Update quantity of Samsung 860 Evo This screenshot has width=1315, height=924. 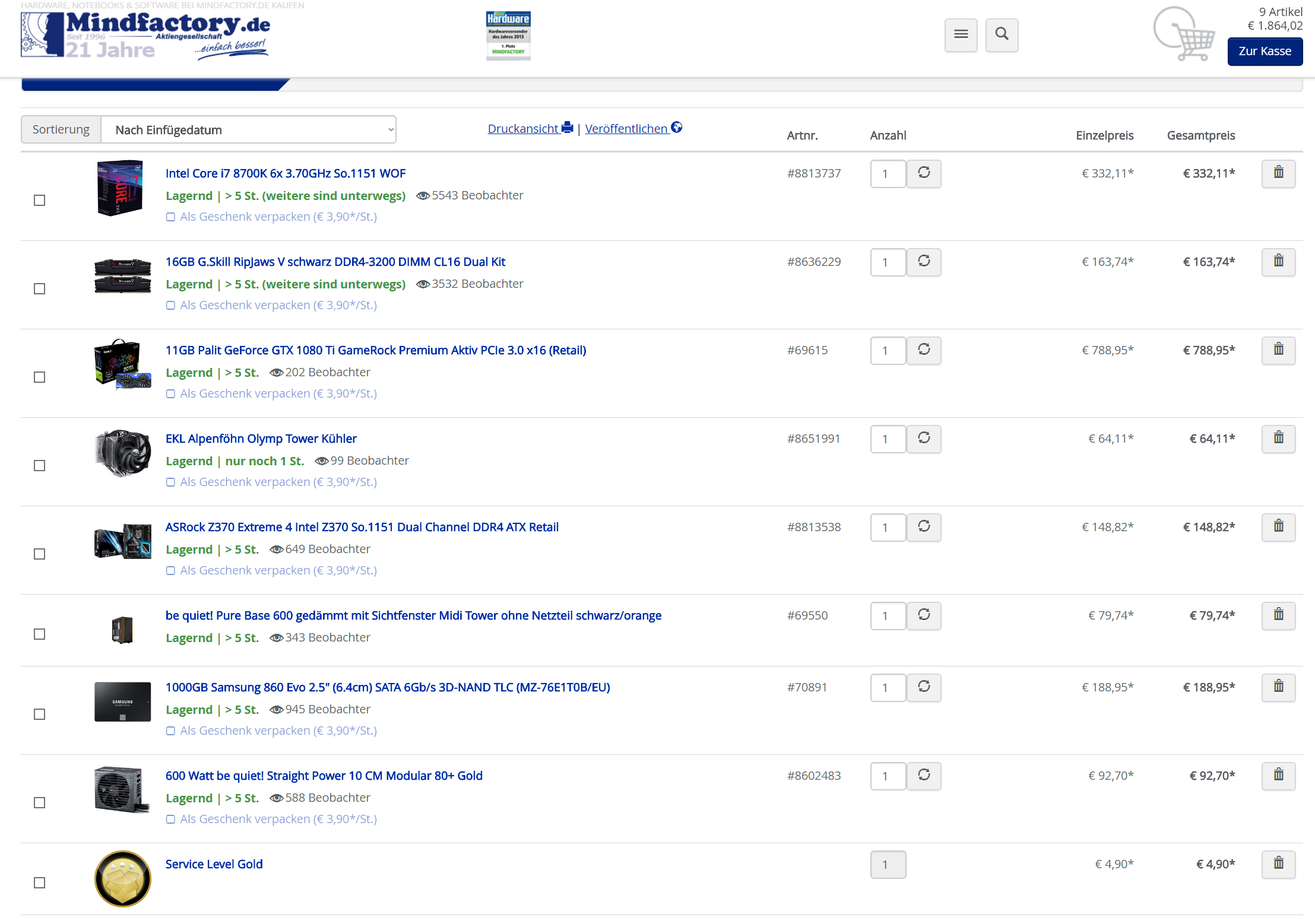click(924, 687)
